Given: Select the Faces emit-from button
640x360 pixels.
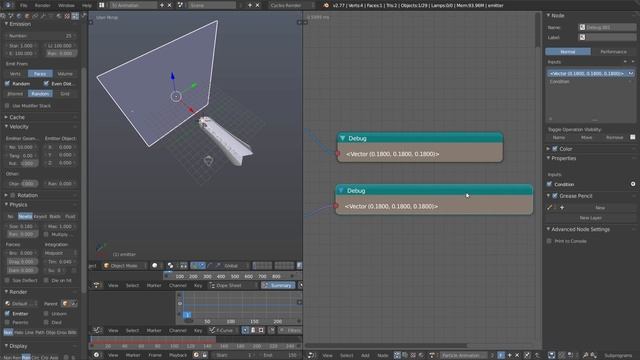Looking at the screenshot, I should tap(40, 73).
